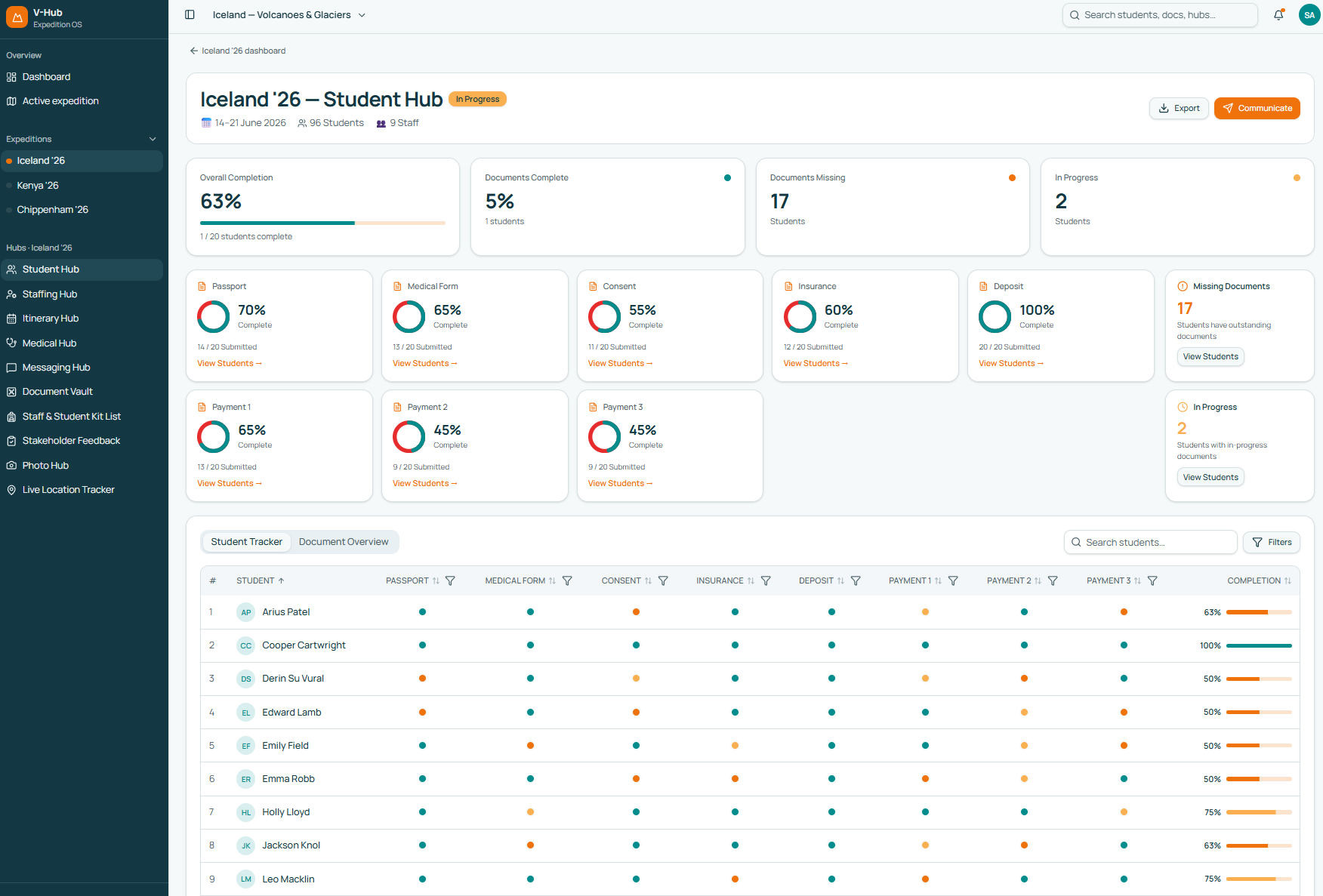Viewport: 1323px width, 896px height.
Task: Filter the Consent column
Action: (x=663, y=581)
